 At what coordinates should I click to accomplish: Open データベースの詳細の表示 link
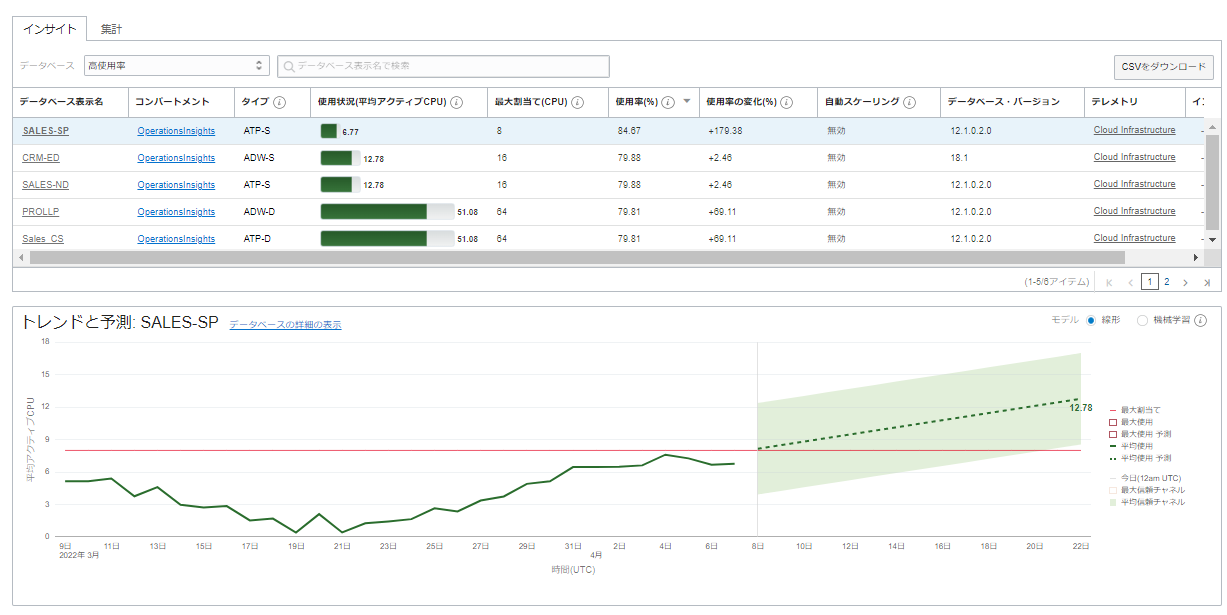click(285, 325)
